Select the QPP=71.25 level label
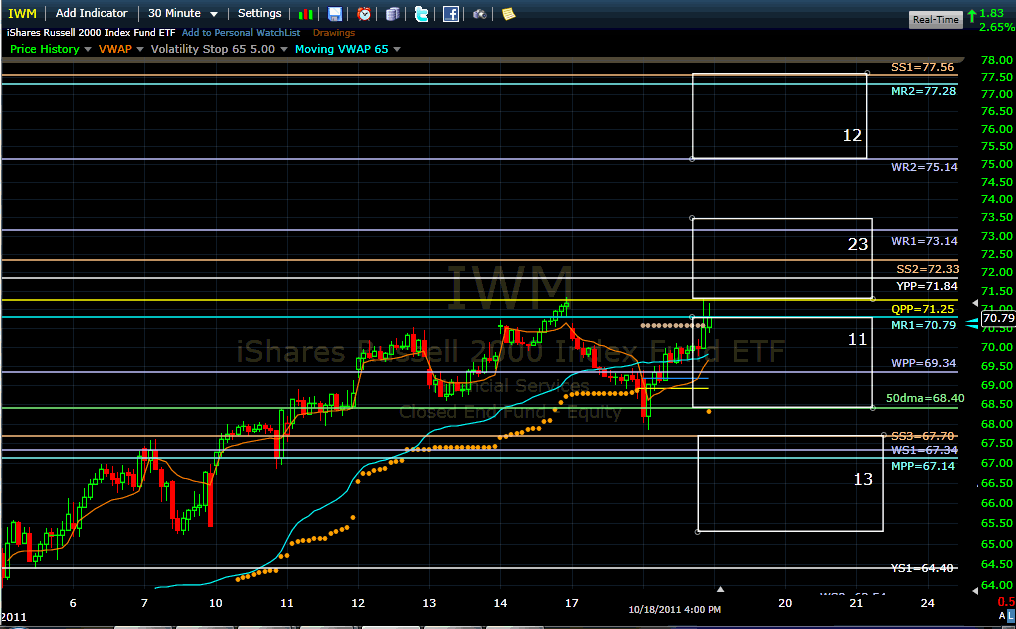This screenshot has width=1016, height=629. [x=923, y=310]
